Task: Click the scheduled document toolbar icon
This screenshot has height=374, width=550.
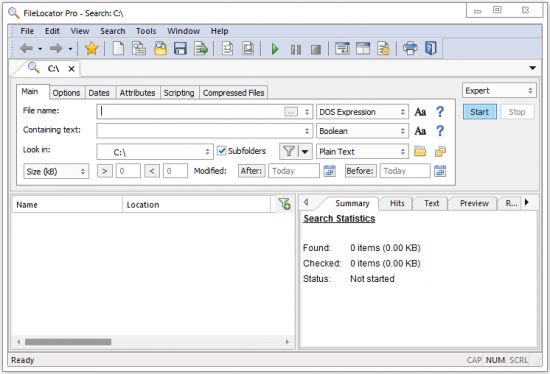Action: point(383,48)
